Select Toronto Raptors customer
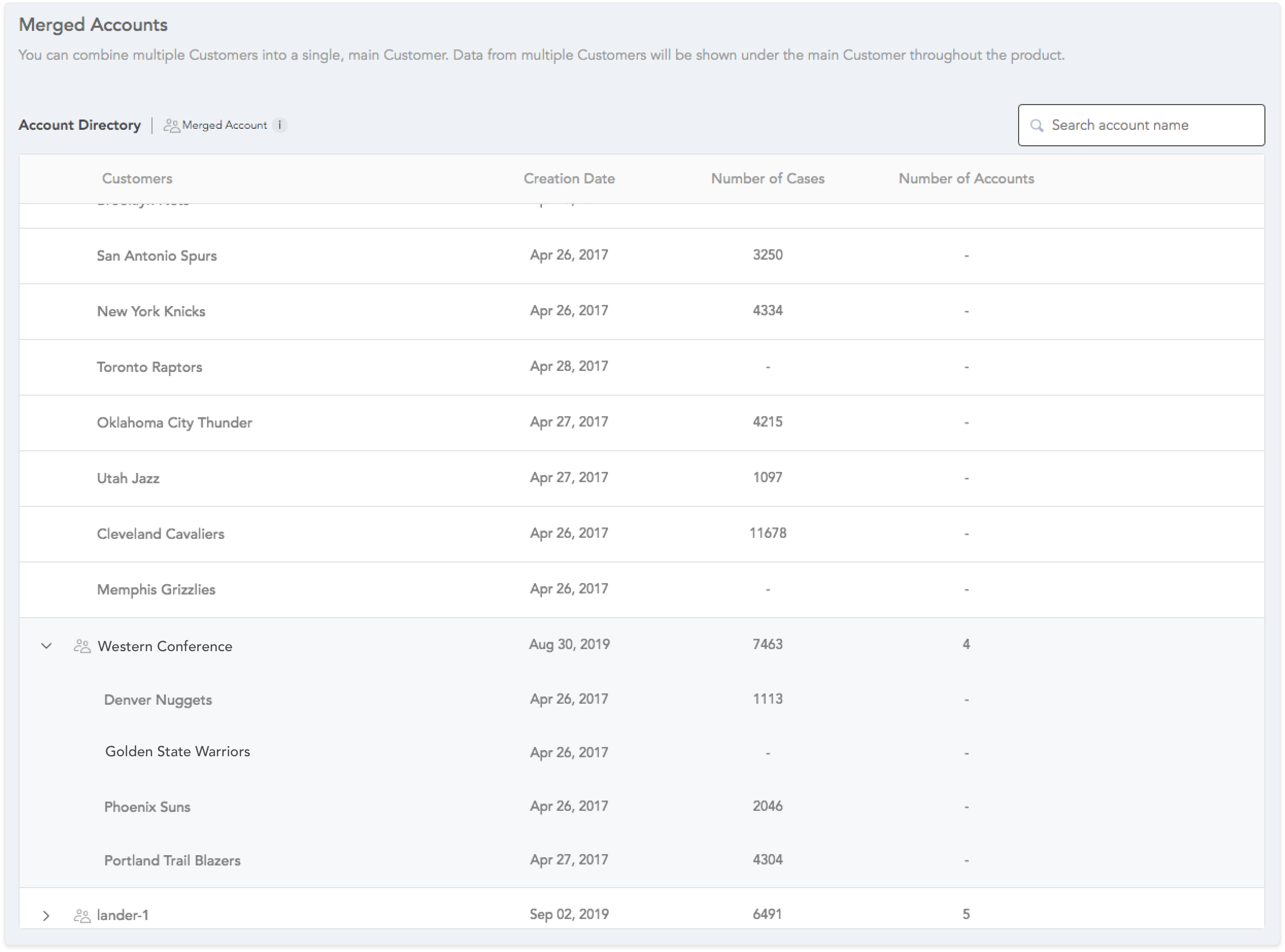The height and width of the screenshot is (952, 1285). [149, 367]
